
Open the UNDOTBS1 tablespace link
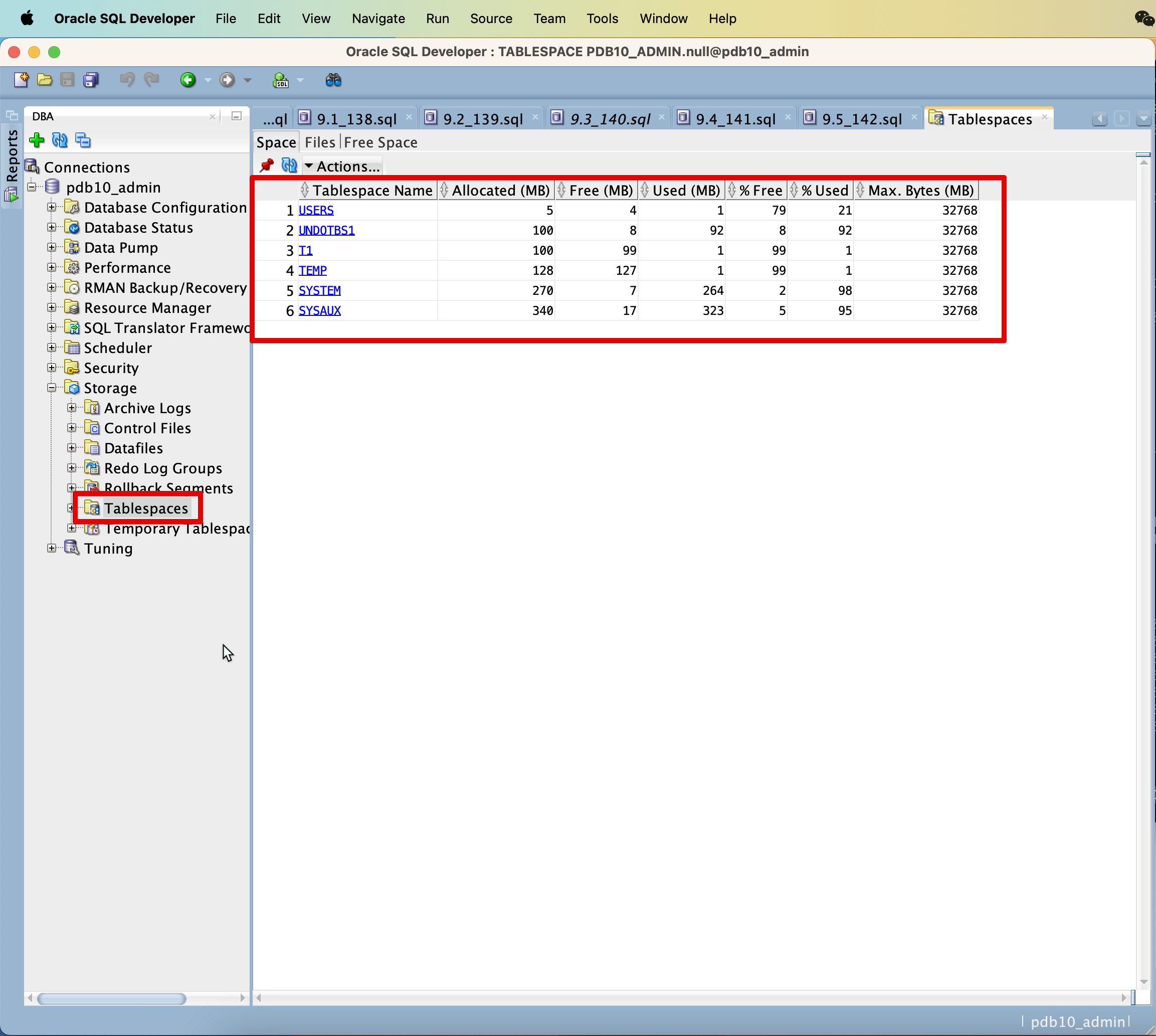pyautogui.click(x=327, y=230)
